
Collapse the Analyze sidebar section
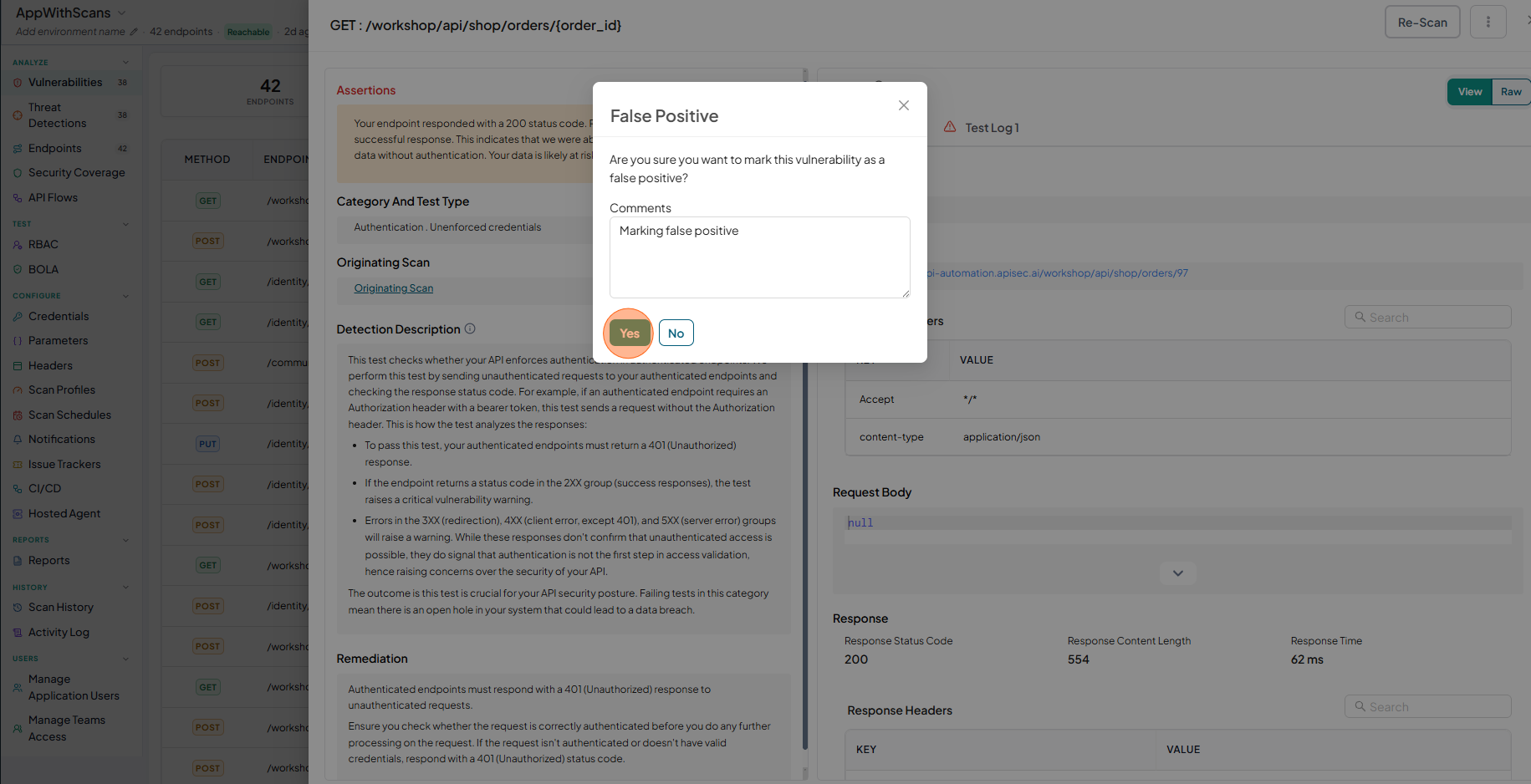[126, 62]
